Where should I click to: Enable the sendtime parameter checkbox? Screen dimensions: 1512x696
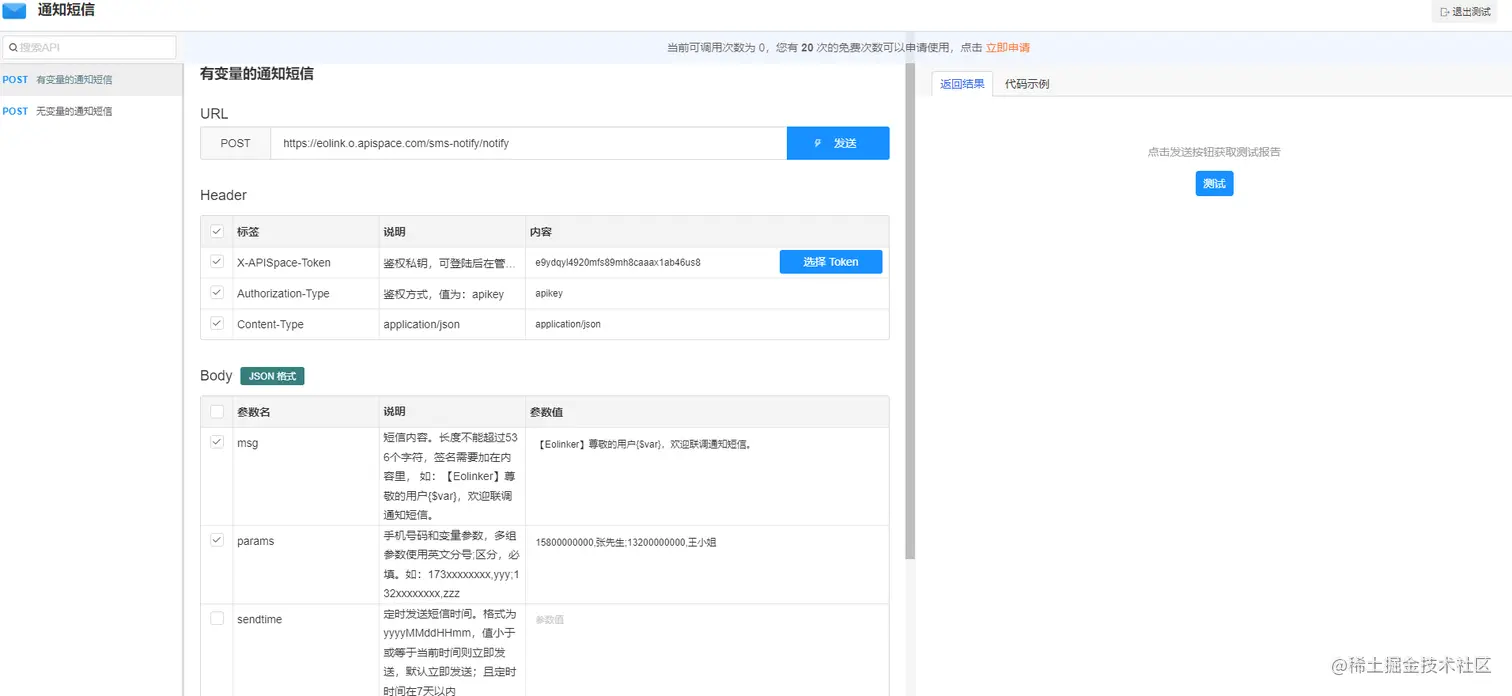click(x=217, y=619)
